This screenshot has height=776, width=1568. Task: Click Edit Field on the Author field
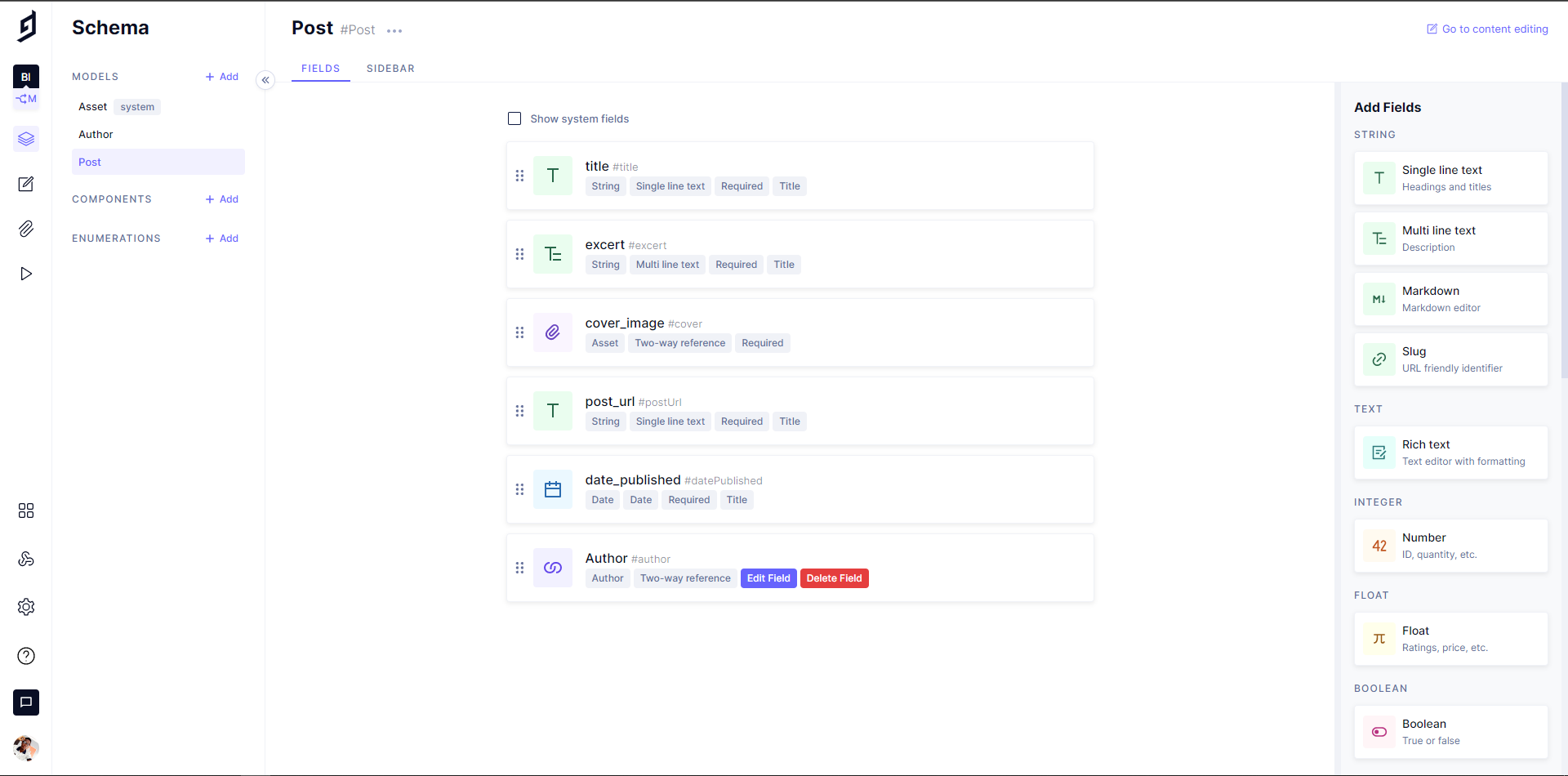pyautogui.click(x=768, y=578)
